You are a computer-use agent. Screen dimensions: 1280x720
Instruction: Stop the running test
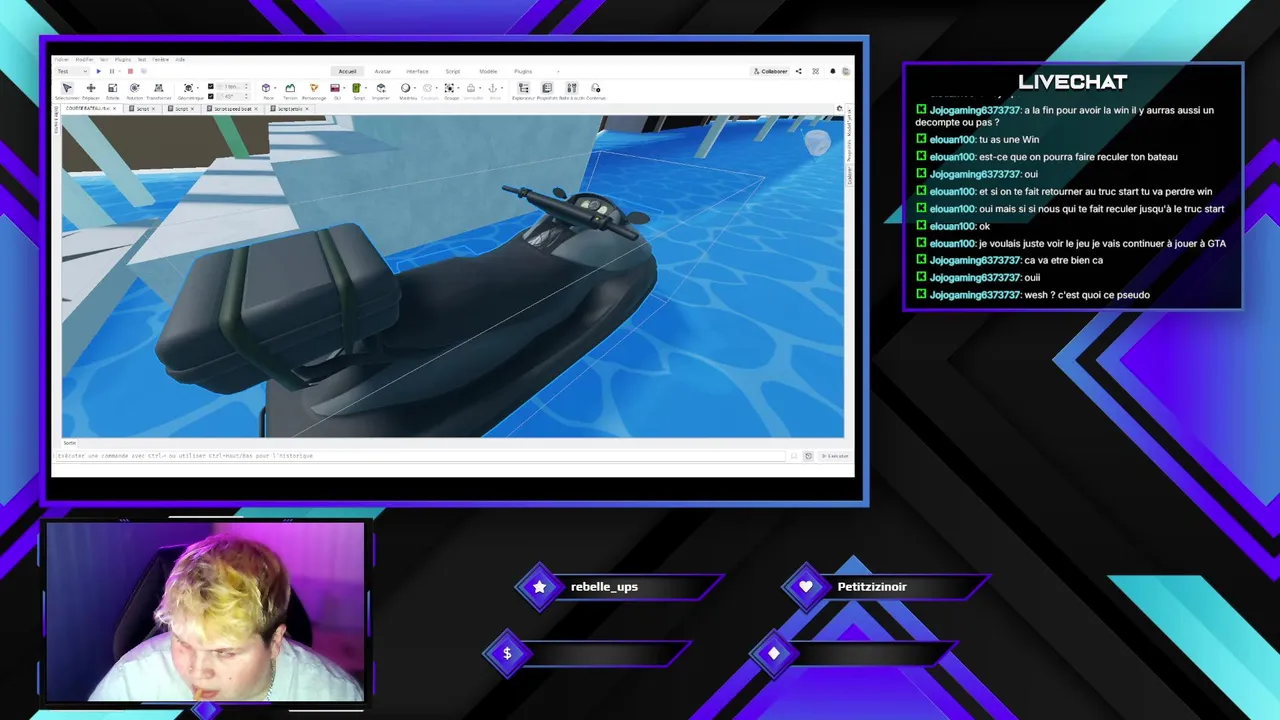click(130, 71)
